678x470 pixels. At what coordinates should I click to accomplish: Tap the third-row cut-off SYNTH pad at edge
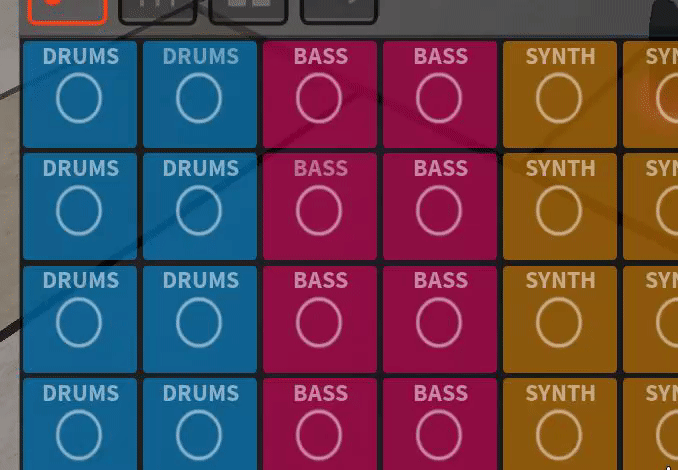(651, 319)
